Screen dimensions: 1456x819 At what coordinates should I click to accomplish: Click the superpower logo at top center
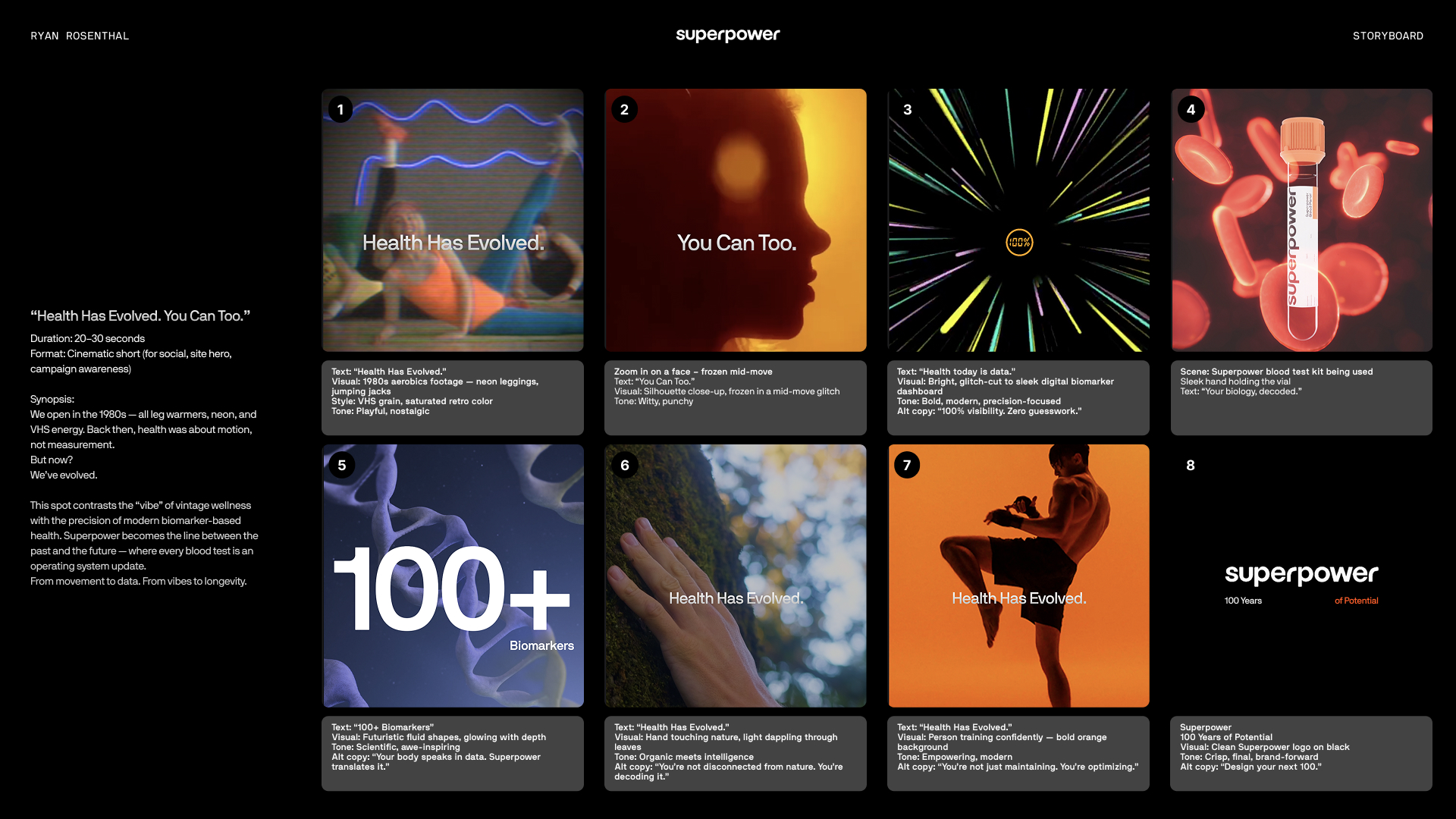[727, 35]
